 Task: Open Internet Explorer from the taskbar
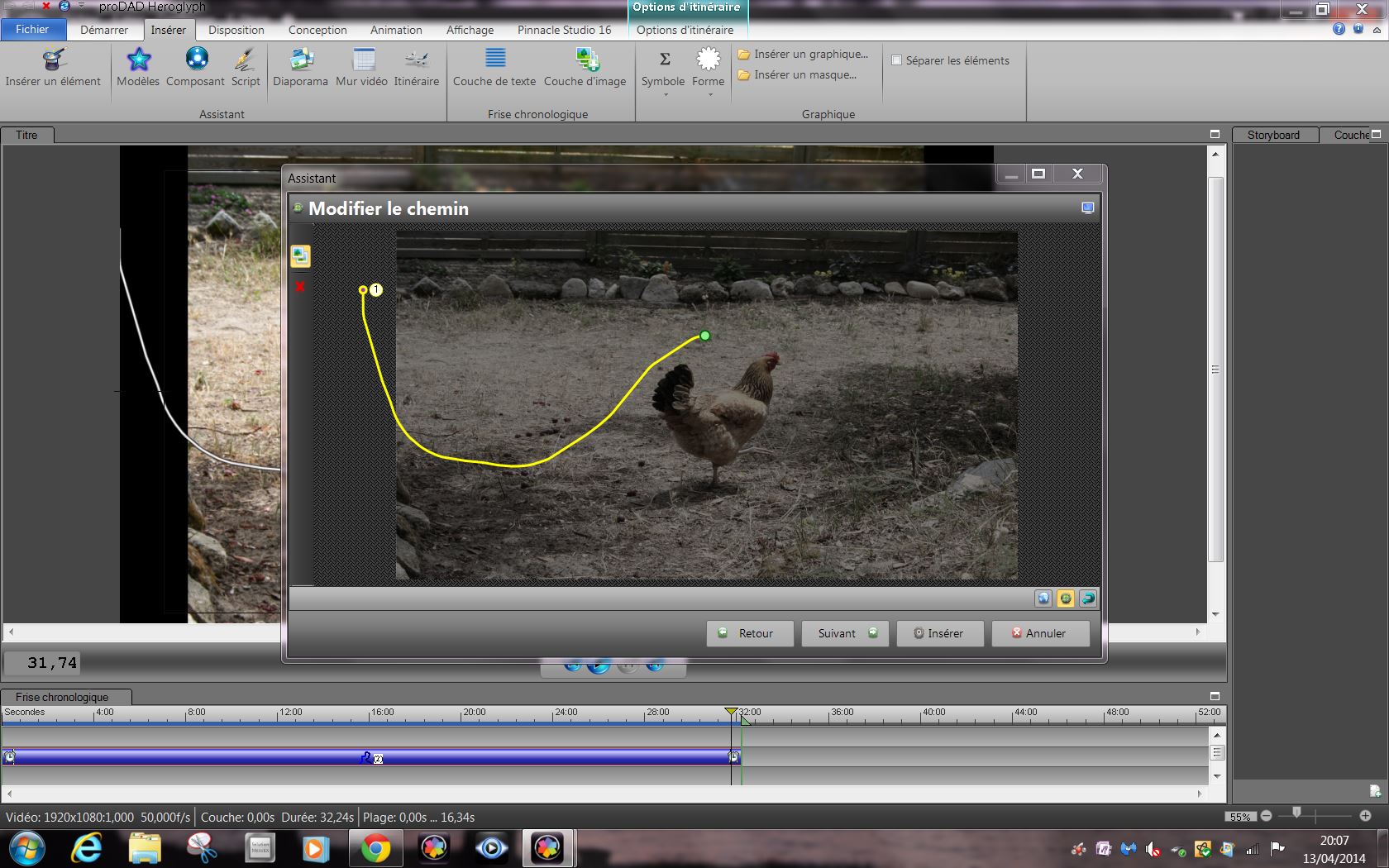(87, 848)
